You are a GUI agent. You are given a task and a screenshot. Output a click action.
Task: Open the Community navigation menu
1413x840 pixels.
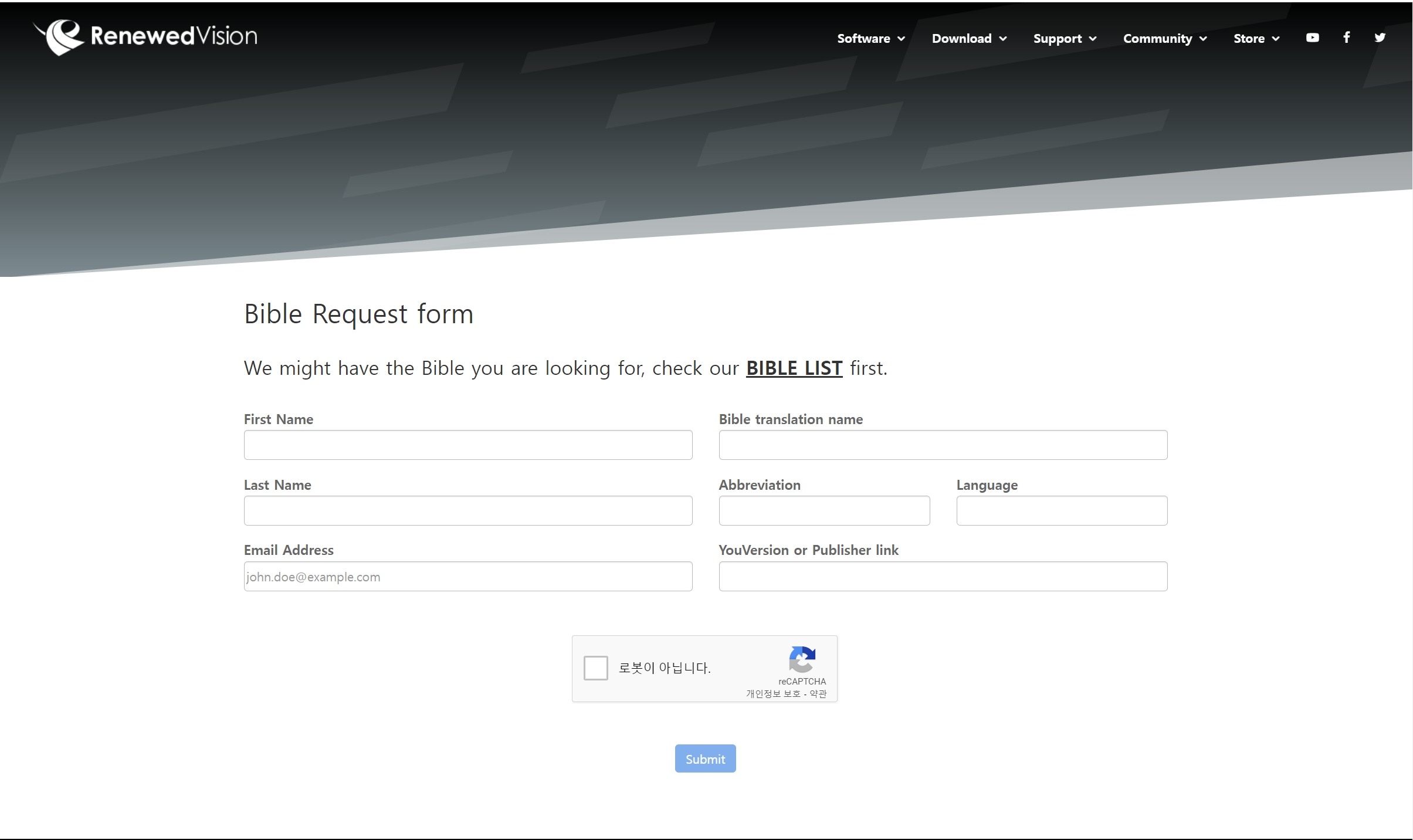click(1164, 39)
